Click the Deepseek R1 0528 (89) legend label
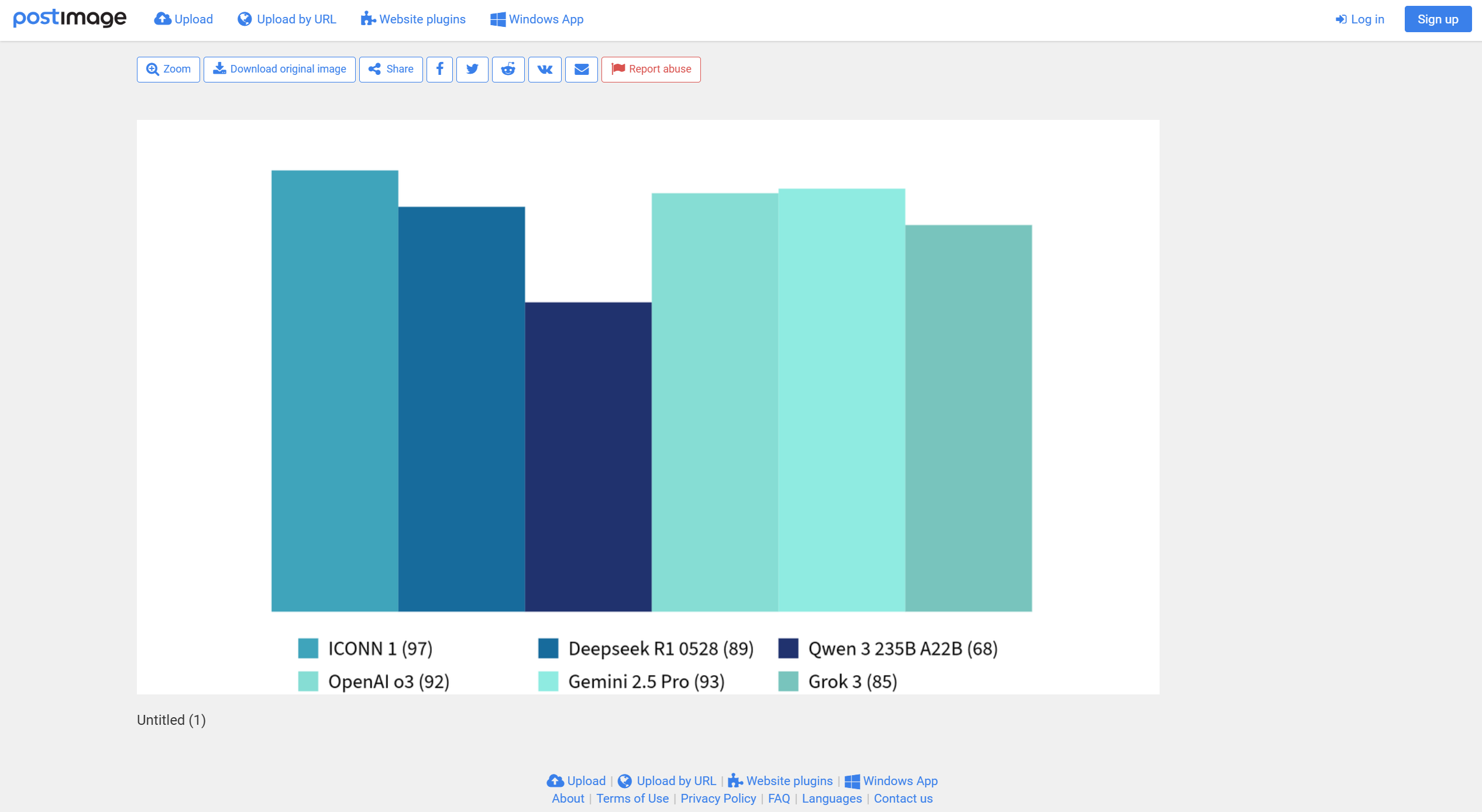Screen dimensions: 1482x812 point(661,649)
